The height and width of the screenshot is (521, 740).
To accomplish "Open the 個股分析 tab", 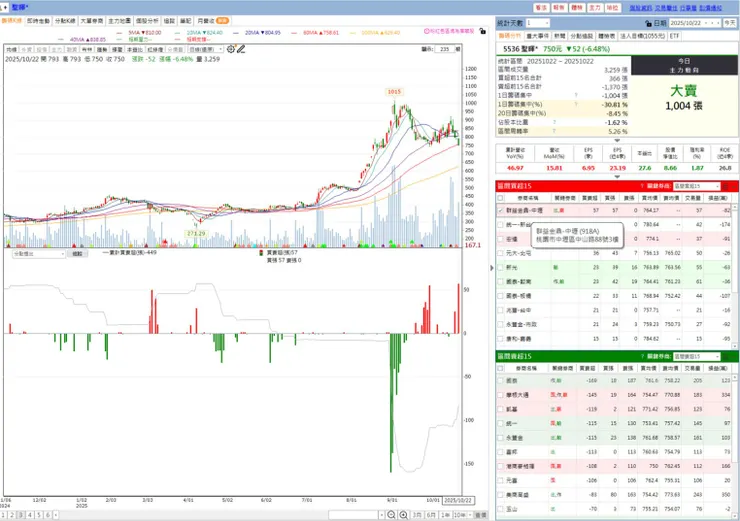I will click(x=147, y=21).
